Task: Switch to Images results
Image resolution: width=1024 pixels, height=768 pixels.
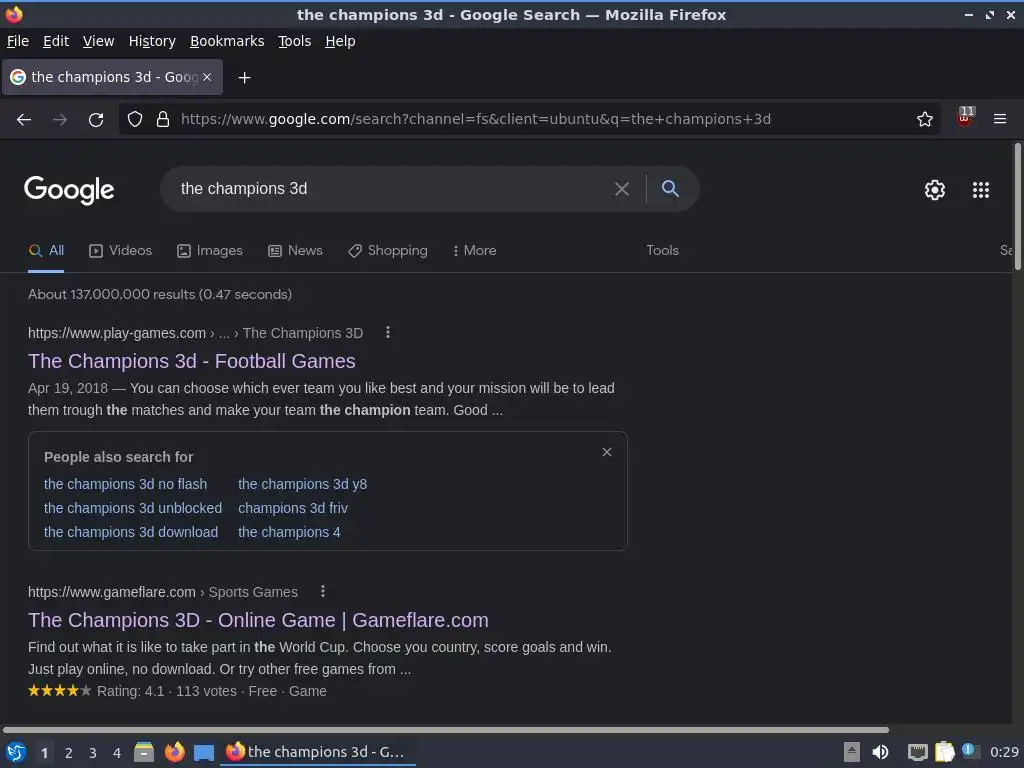Action: [x=210, y=251]
